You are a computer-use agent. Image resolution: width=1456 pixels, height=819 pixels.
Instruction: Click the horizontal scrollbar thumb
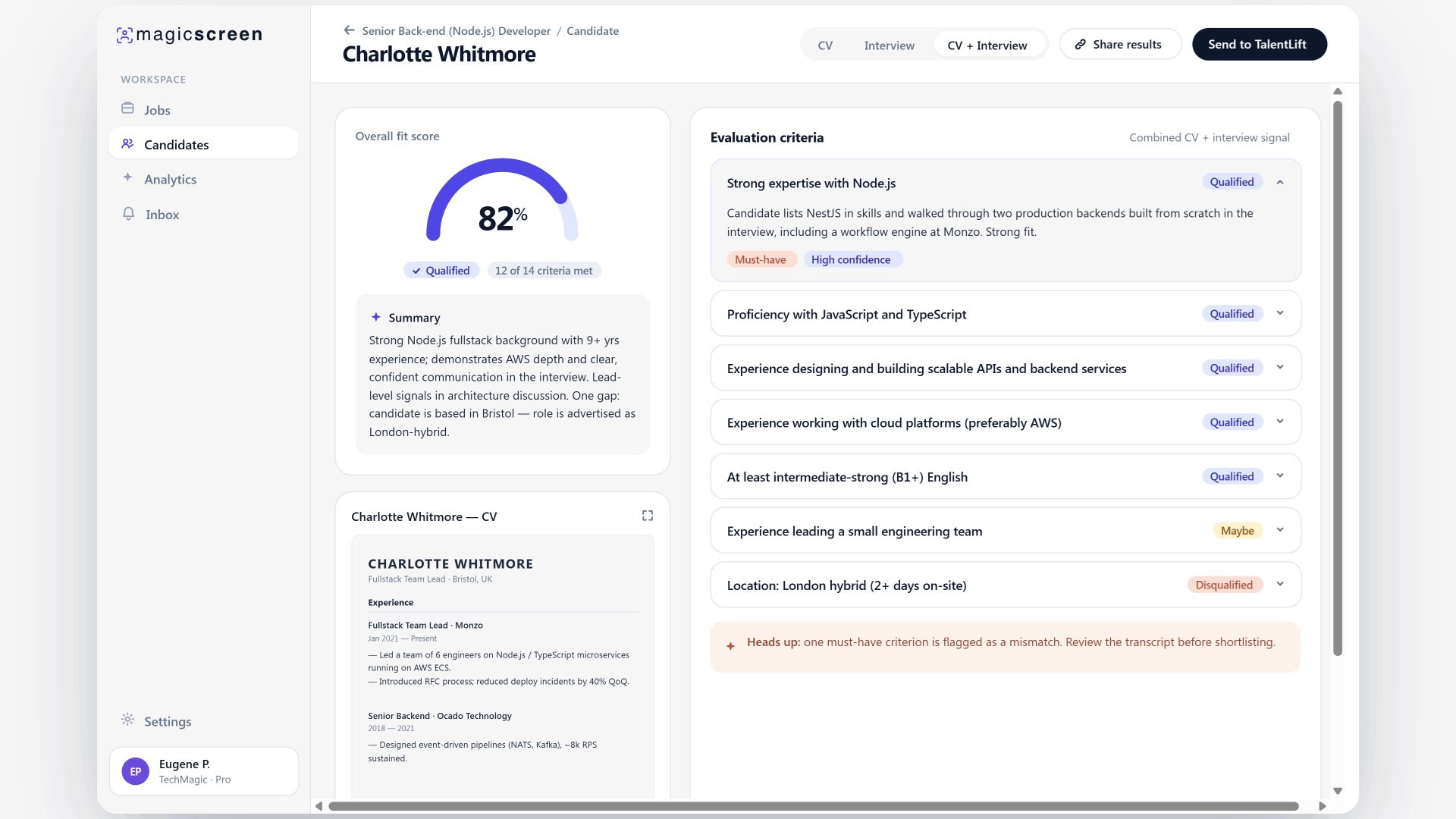813,806
